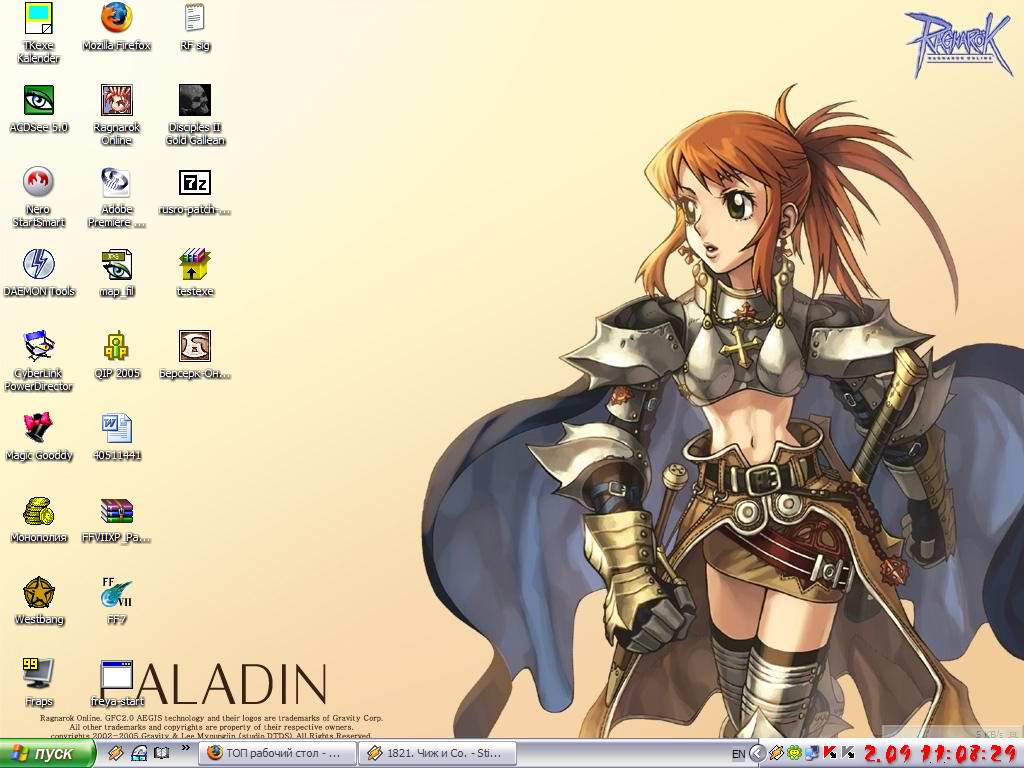Select the RF sig text file icon

pos(195,27)
